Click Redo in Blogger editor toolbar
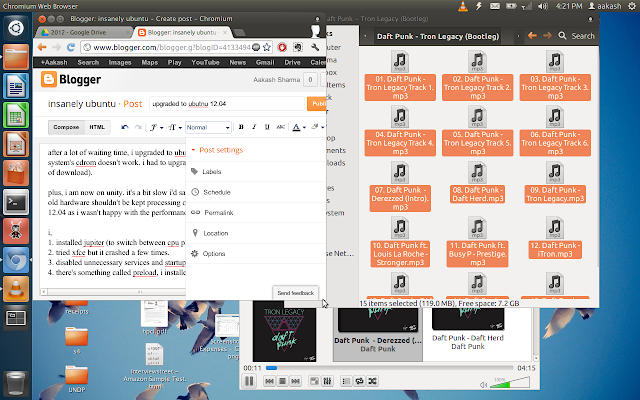640x400 pixels. (138, 127)
